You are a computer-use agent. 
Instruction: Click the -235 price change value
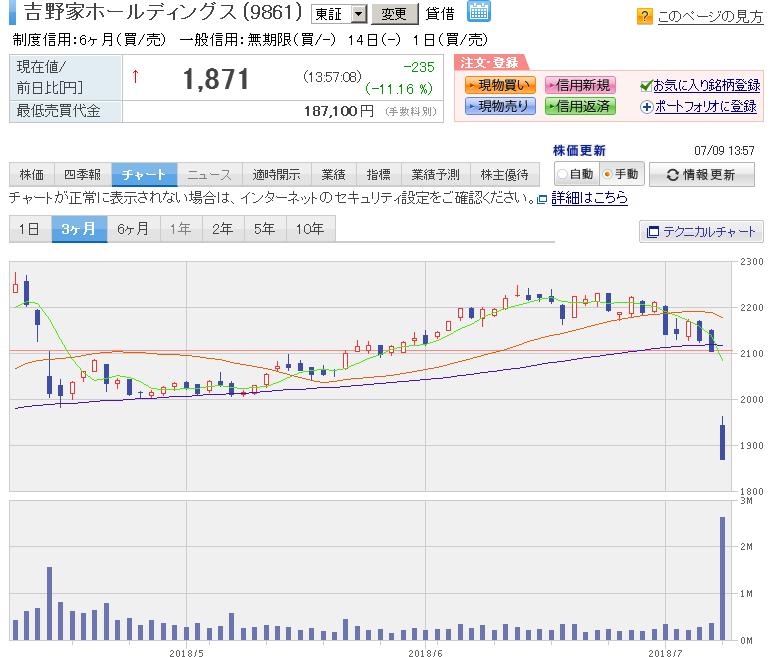point(419,67)
